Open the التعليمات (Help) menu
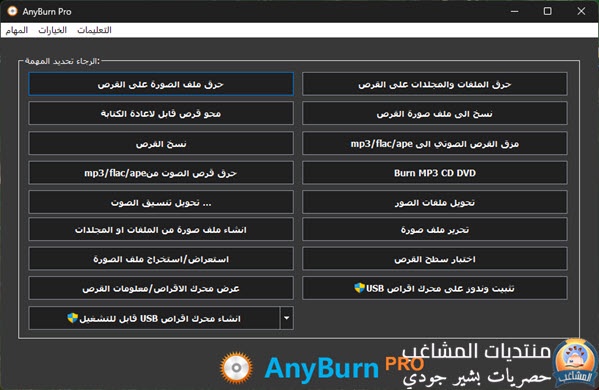The image size is (599, 390). [x=94, y=30]
